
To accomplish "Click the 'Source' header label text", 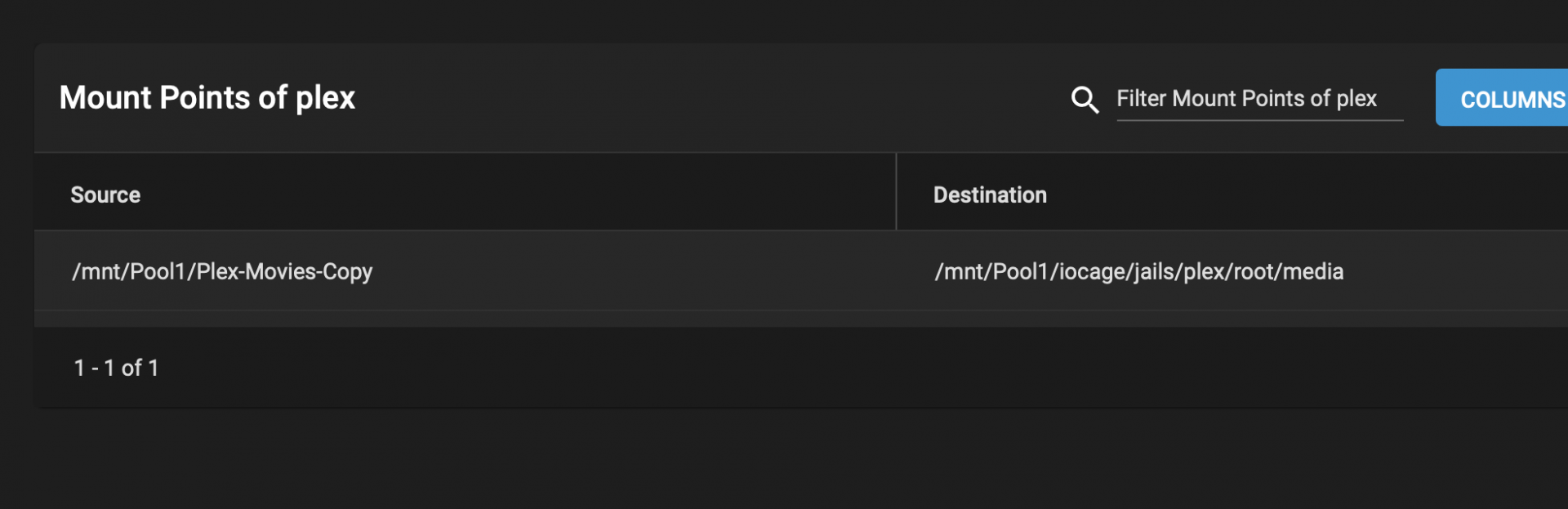I will pos(105,194).
